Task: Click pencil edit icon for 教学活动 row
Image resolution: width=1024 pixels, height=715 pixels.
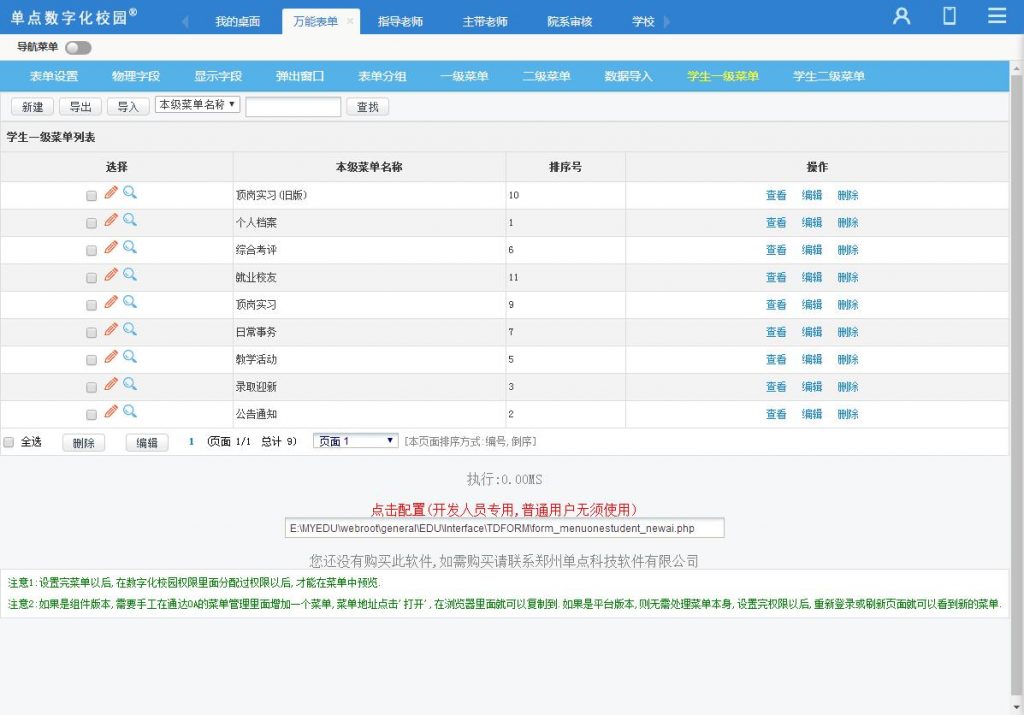Action: pyautogui.click(x=111, y=357)
